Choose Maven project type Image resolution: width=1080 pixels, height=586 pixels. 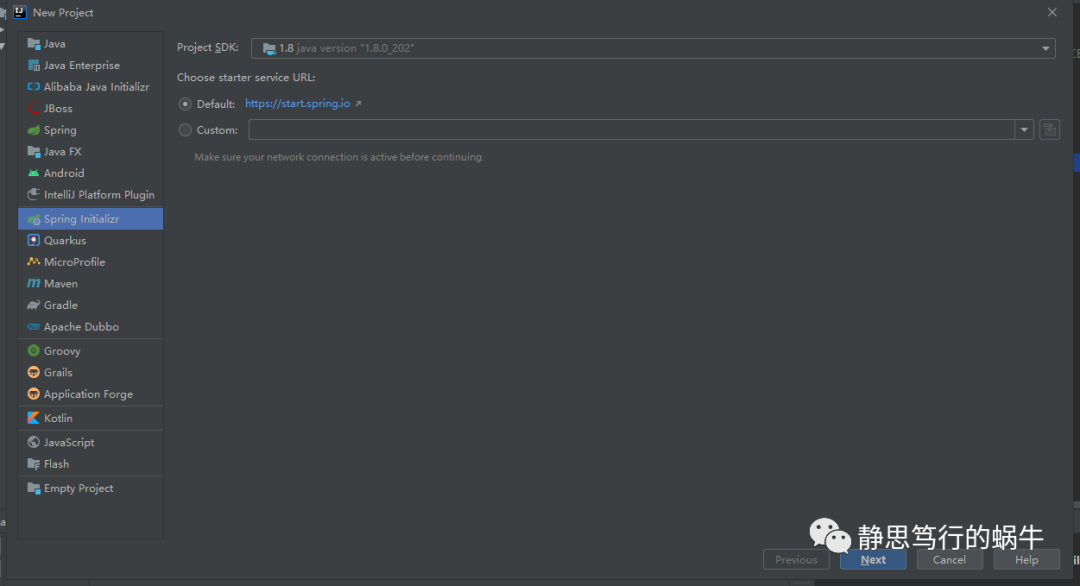point(90,284)
